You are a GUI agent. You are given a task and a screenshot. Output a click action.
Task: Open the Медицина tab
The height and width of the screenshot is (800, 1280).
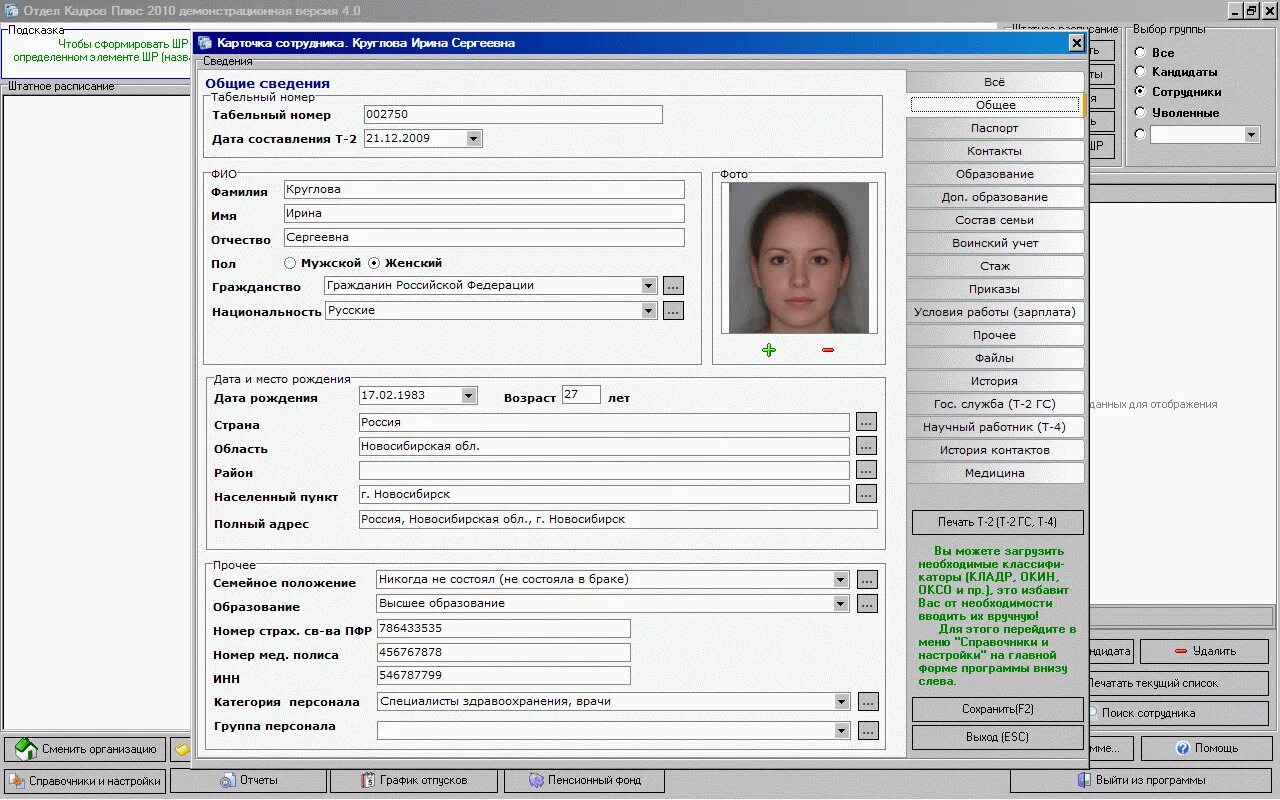[995, 473]
